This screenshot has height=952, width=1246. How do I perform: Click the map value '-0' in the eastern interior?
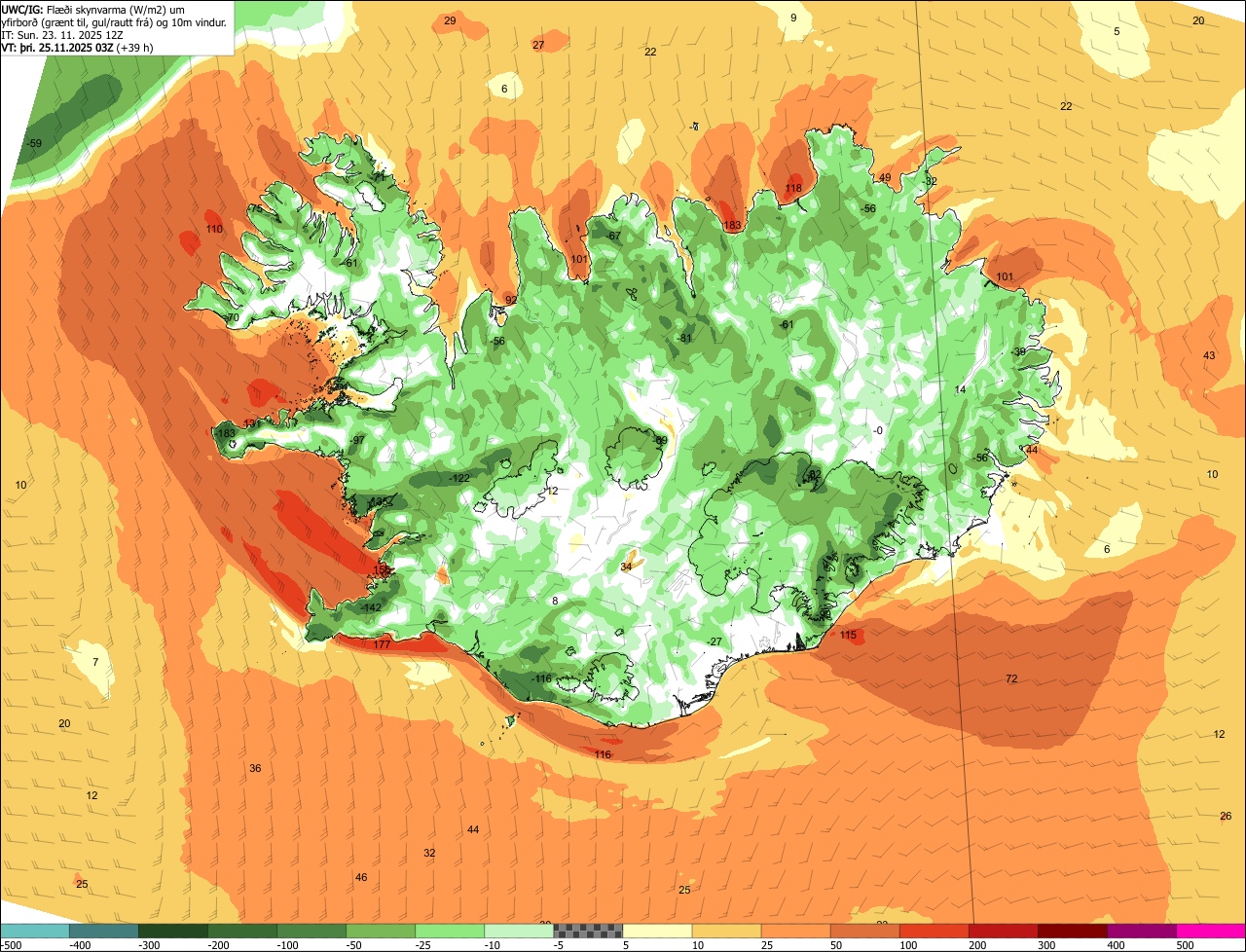(x=877, y=431)
